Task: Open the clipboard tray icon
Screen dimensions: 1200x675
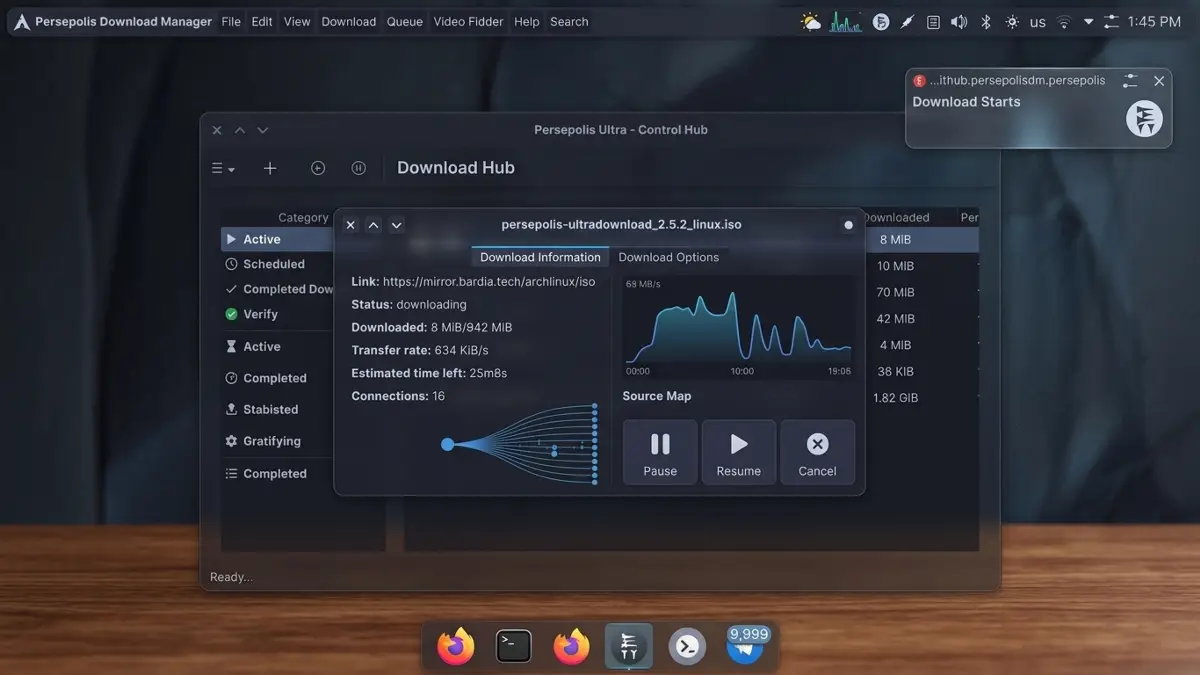Action: [933, 21]
